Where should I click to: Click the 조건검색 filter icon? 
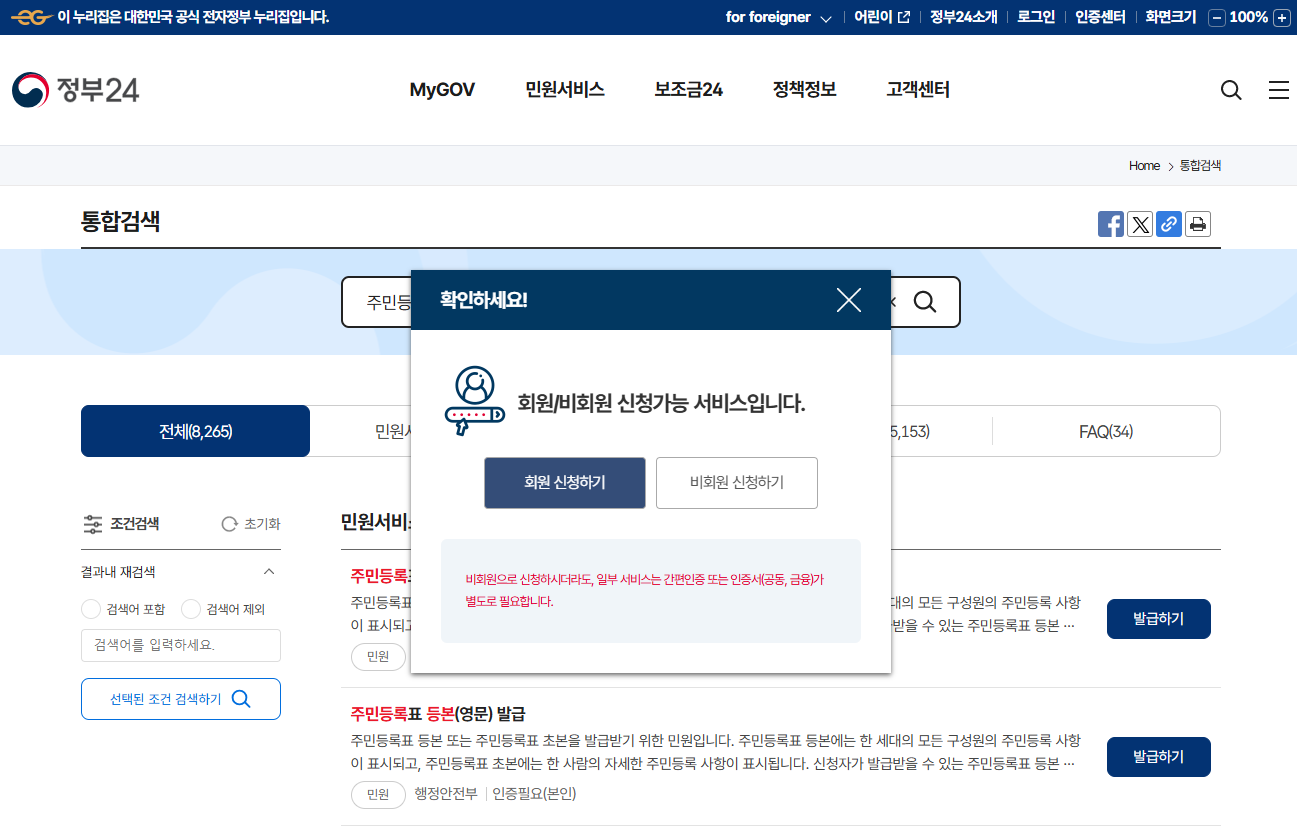[x=93, y=524]
